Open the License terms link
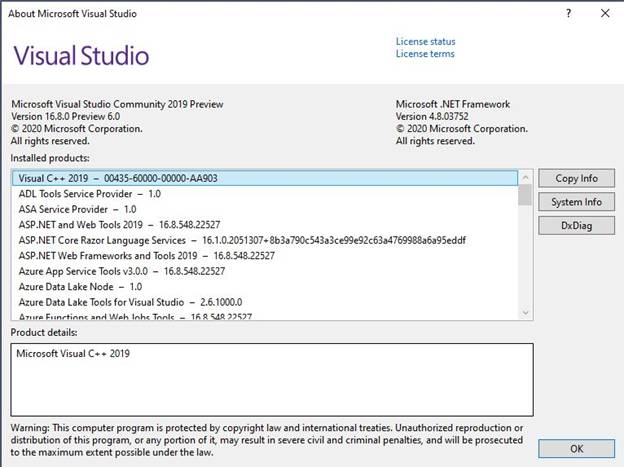Viewport: 624px width, 467px height. click(425, 54)
